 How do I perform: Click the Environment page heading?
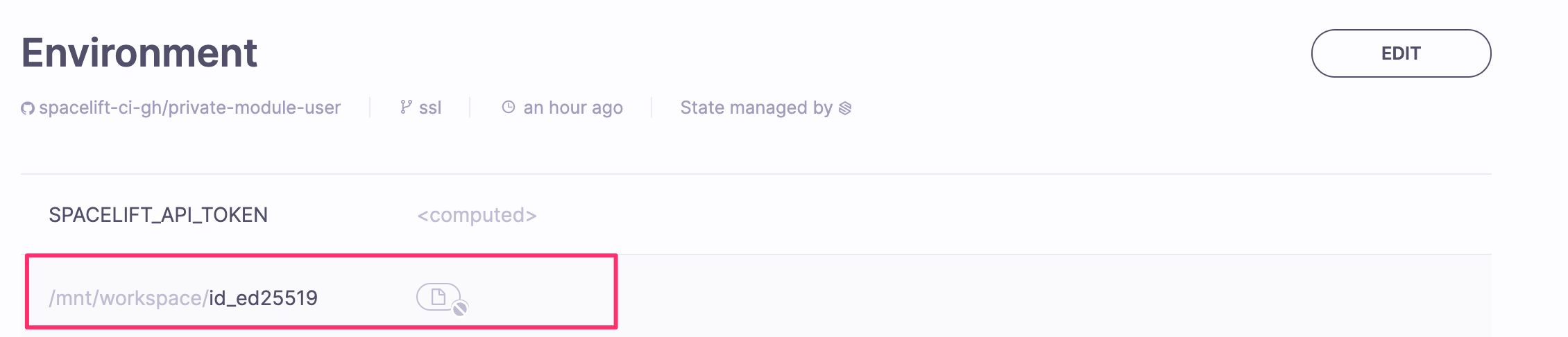[x=139, y=53]
